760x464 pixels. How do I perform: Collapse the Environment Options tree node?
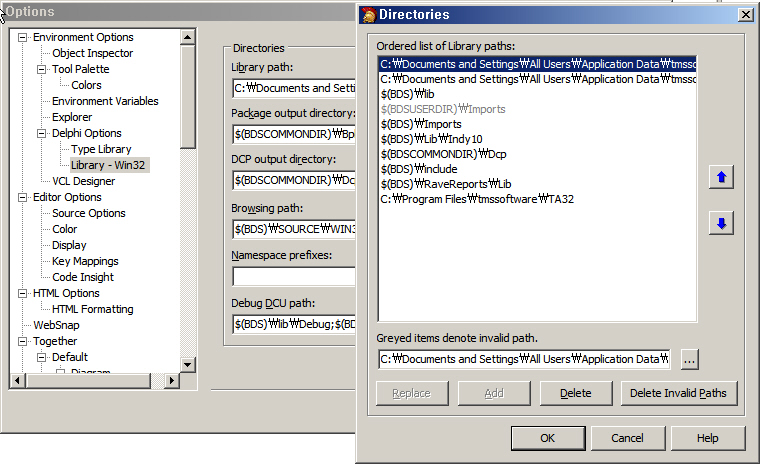[x=24, y=37]
